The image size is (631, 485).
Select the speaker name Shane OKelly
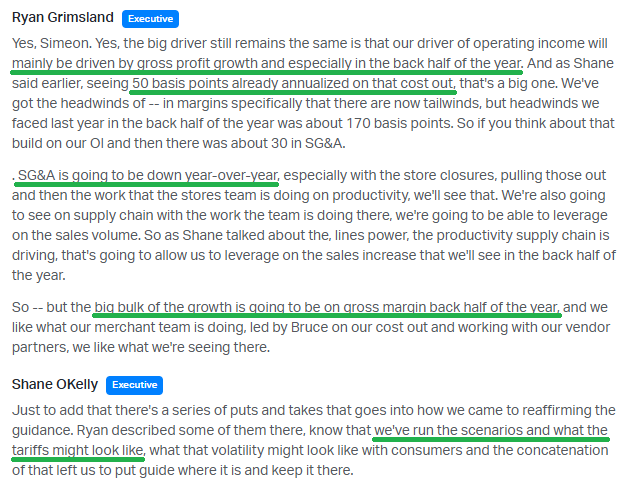[55, 384]
